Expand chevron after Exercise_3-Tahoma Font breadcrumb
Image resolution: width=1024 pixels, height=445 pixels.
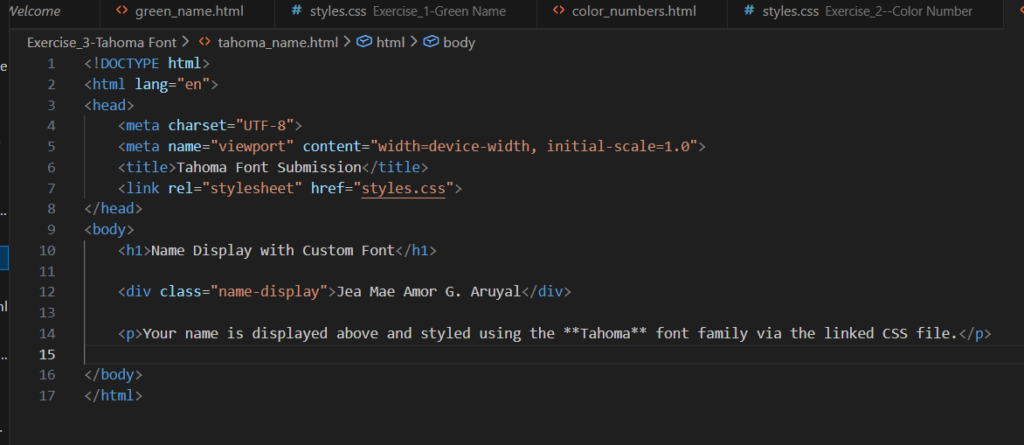186,43
